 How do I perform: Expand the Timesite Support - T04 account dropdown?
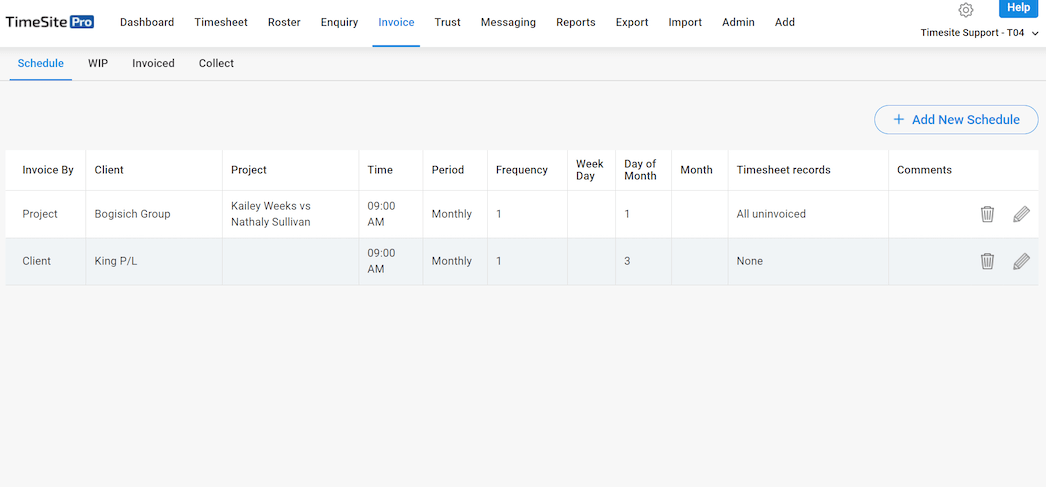(x=979, y=33)
